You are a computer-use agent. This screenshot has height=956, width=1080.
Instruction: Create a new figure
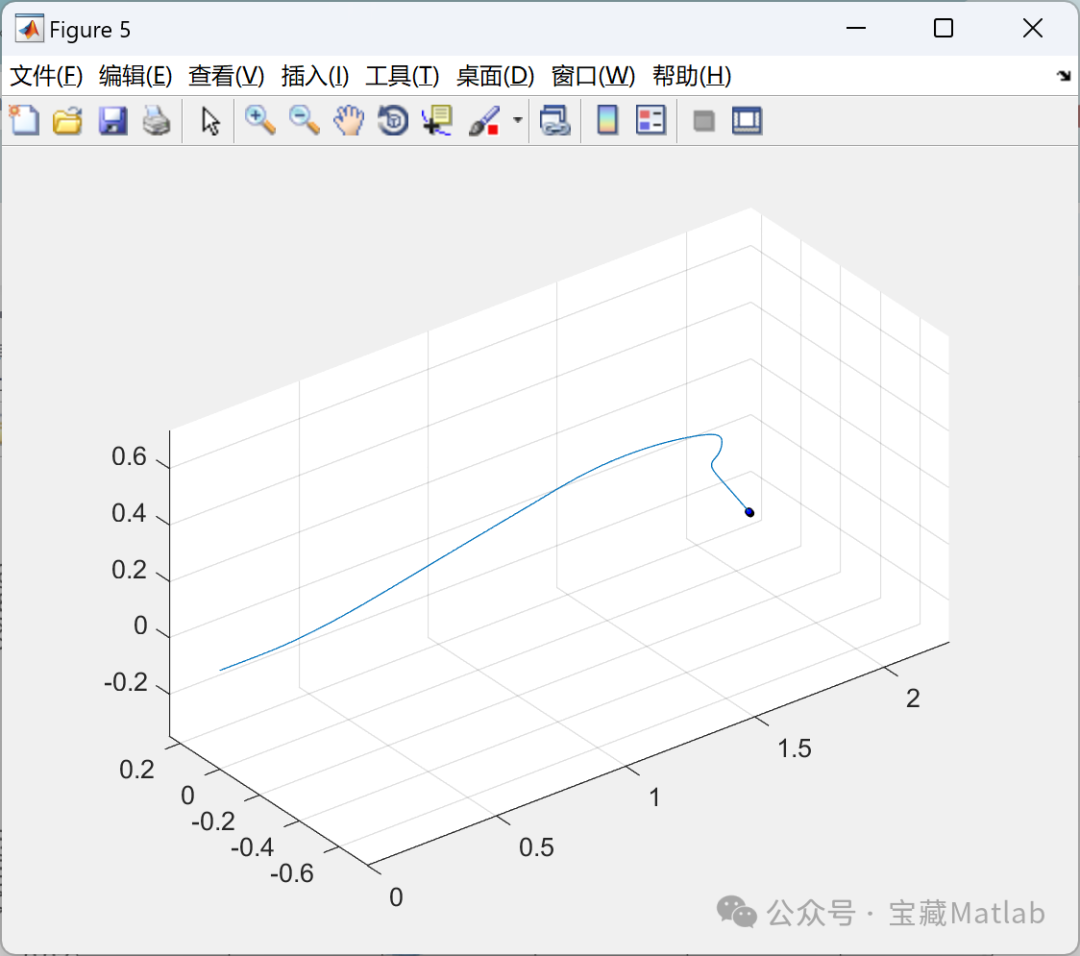[x=24, y=120]
